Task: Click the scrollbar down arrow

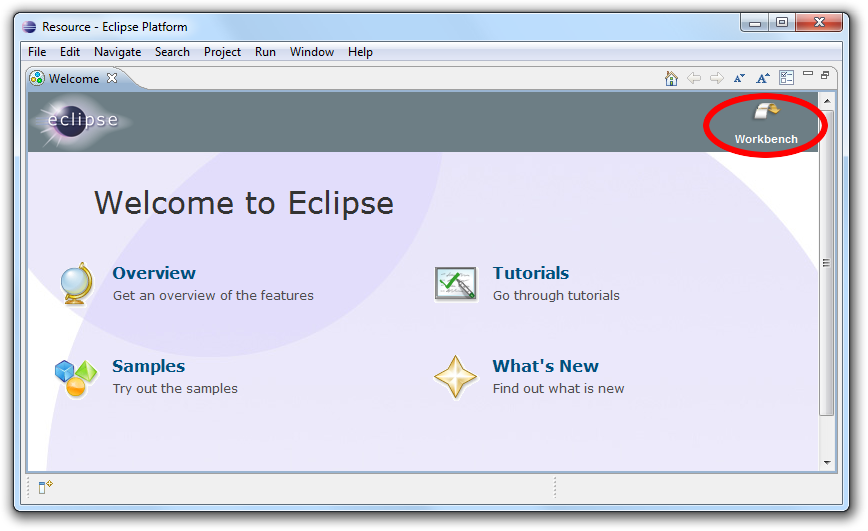Action: point(827,462)
